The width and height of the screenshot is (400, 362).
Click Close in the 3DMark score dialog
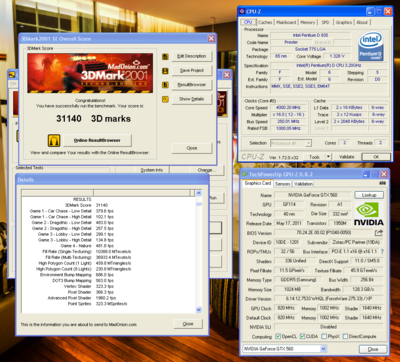(x=192, y=148)
